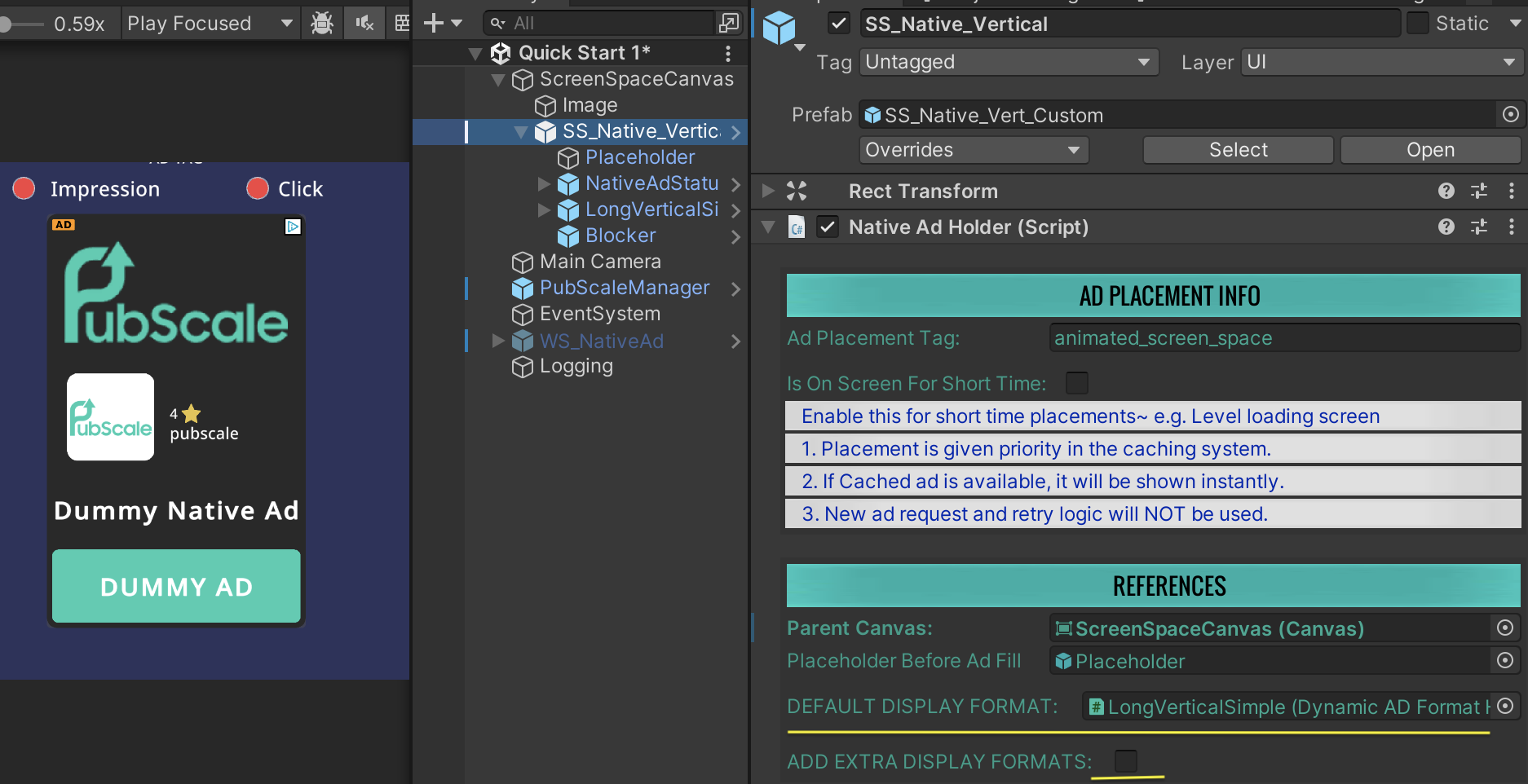Click the bug-shaped debug icon in Game toolbar
The image size is (1528, 784).
[322, 24]
